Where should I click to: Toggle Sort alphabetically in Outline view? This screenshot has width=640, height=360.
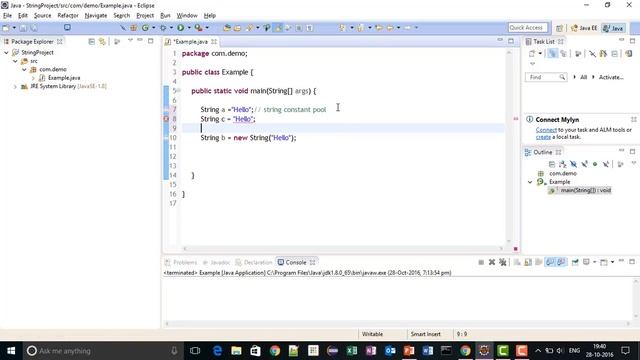(x=562, y=164)
